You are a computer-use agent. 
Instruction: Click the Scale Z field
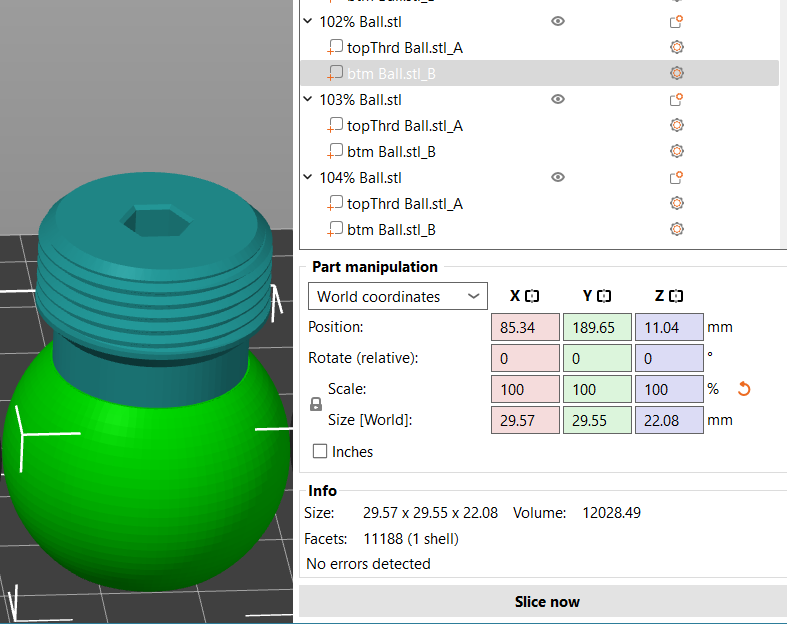pos(669,389)
